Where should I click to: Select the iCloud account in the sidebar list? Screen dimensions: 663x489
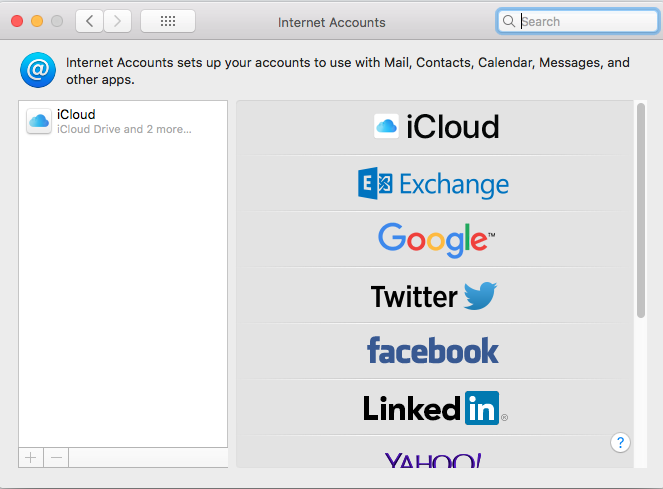(123, 121)
